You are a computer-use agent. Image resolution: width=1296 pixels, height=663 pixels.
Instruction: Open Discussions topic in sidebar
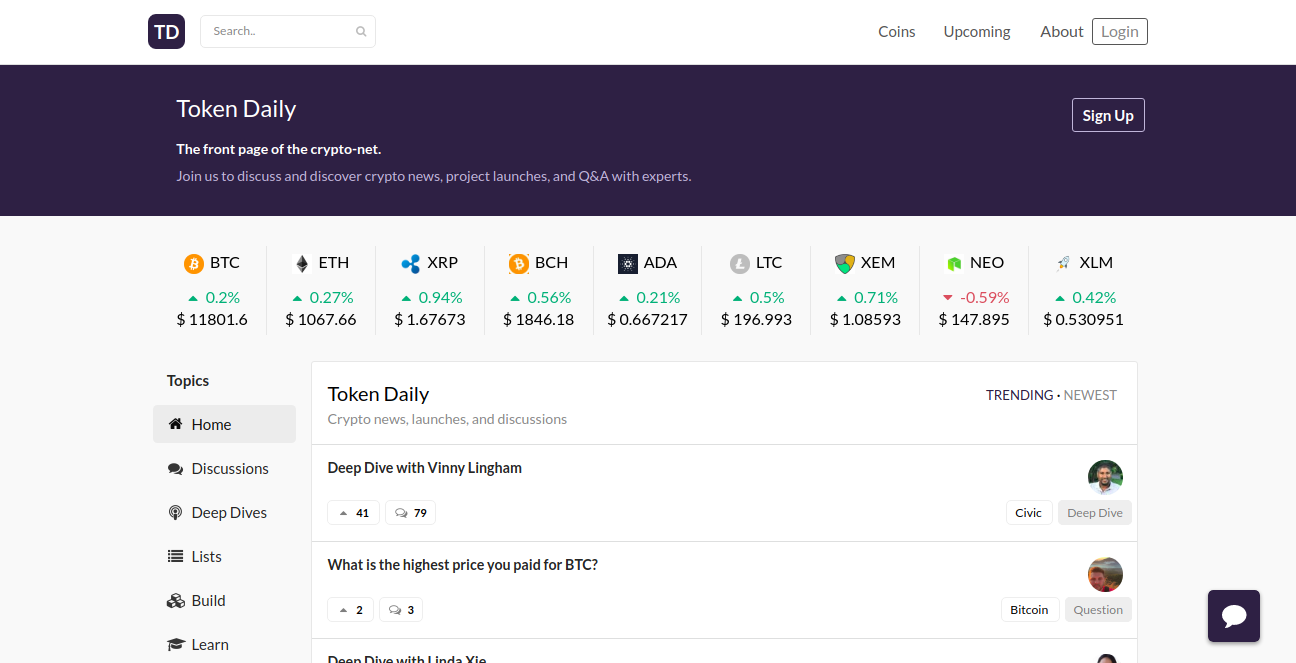229,469
